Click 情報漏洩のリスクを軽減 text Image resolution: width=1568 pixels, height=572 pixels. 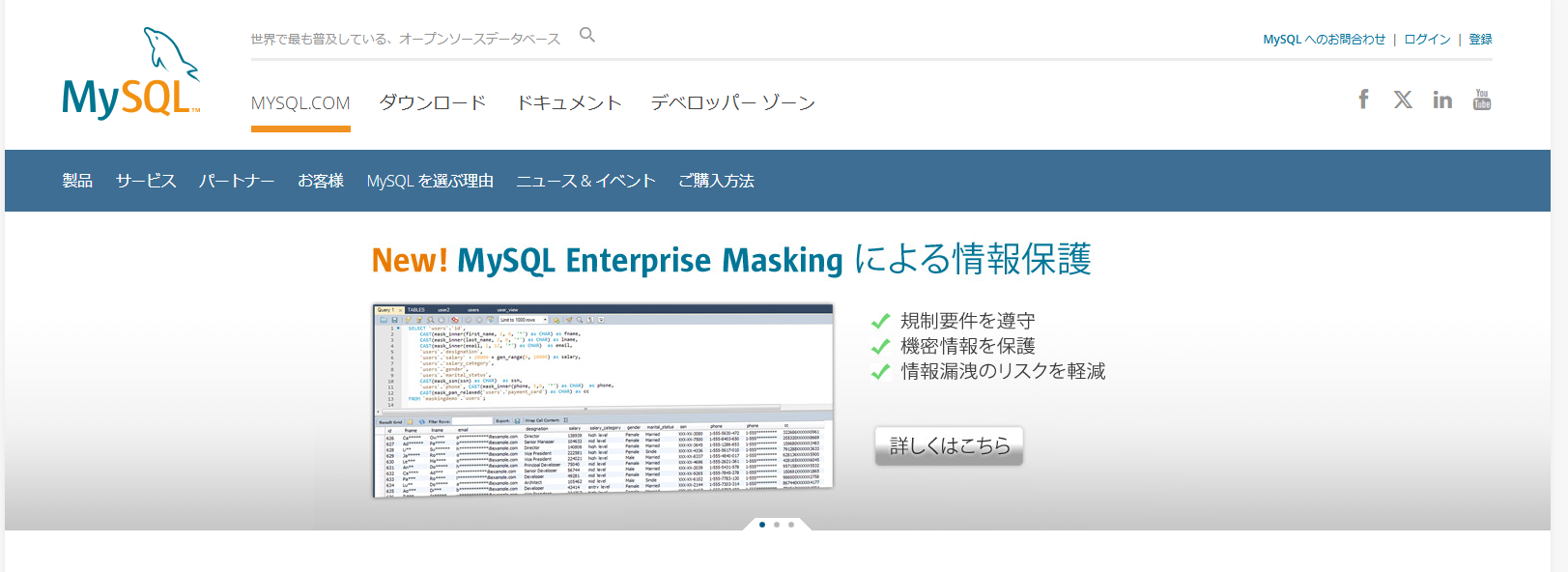tap(1003, 371)
